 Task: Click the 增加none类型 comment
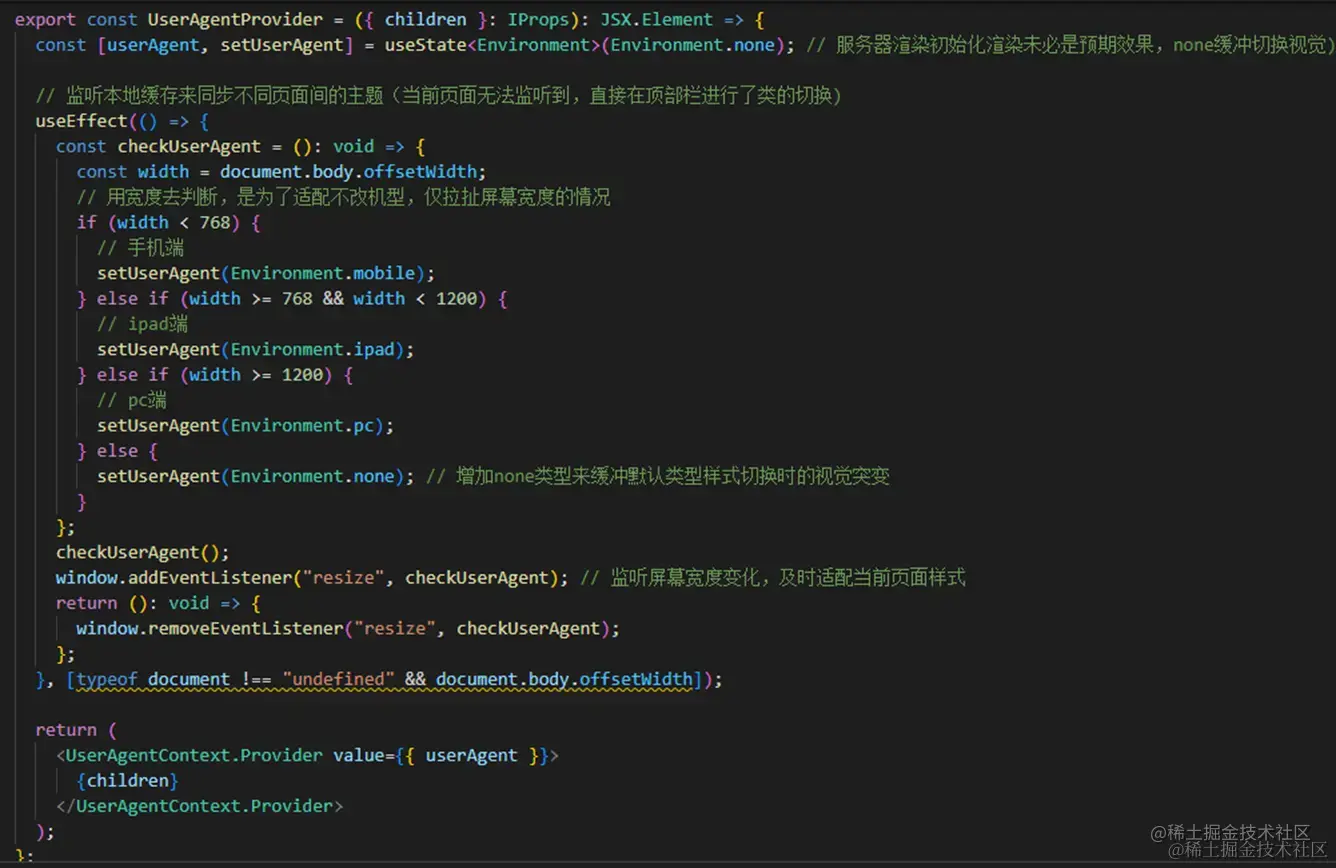pos(658,477)
